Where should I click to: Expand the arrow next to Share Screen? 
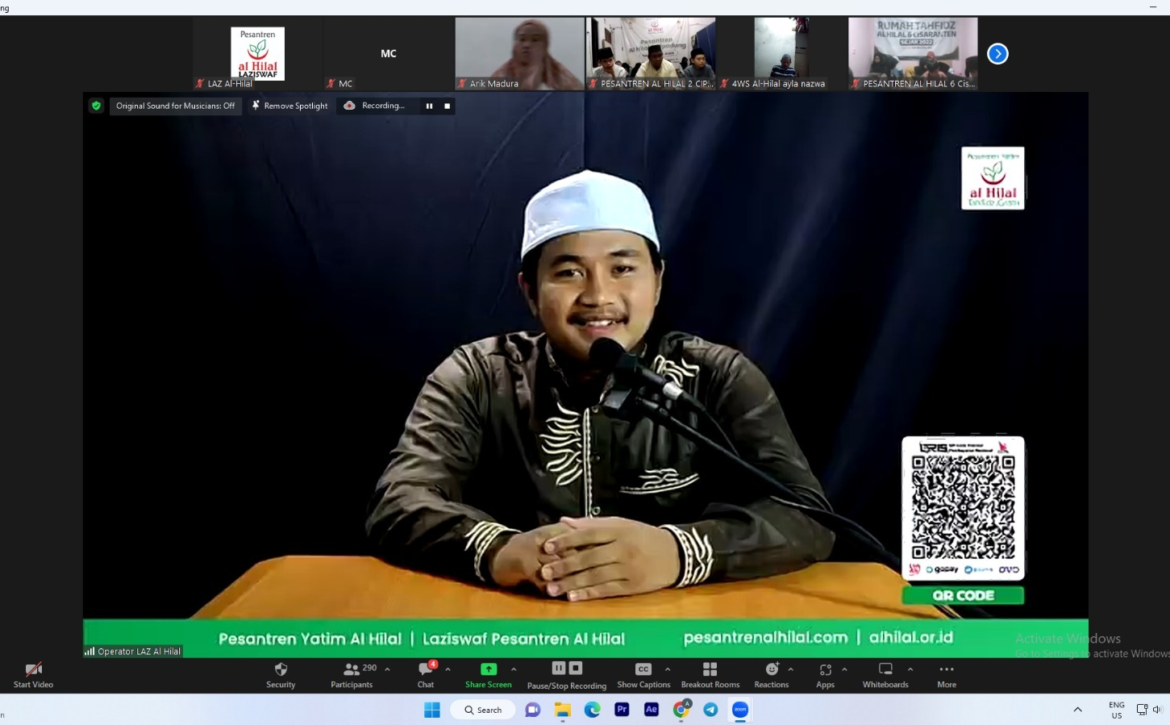tap(514, 669)
